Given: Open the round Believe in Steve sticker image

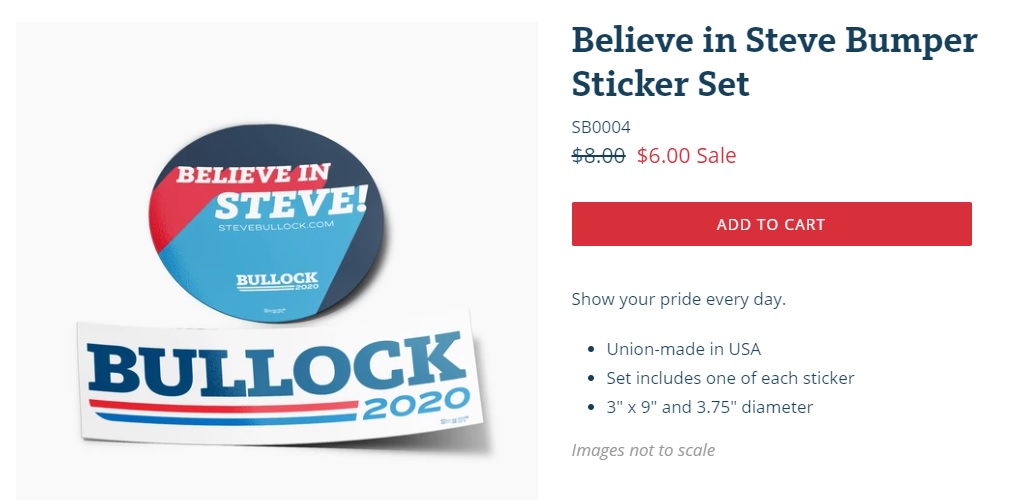Looking at the screenshot, I should click(x=266, y=223).
